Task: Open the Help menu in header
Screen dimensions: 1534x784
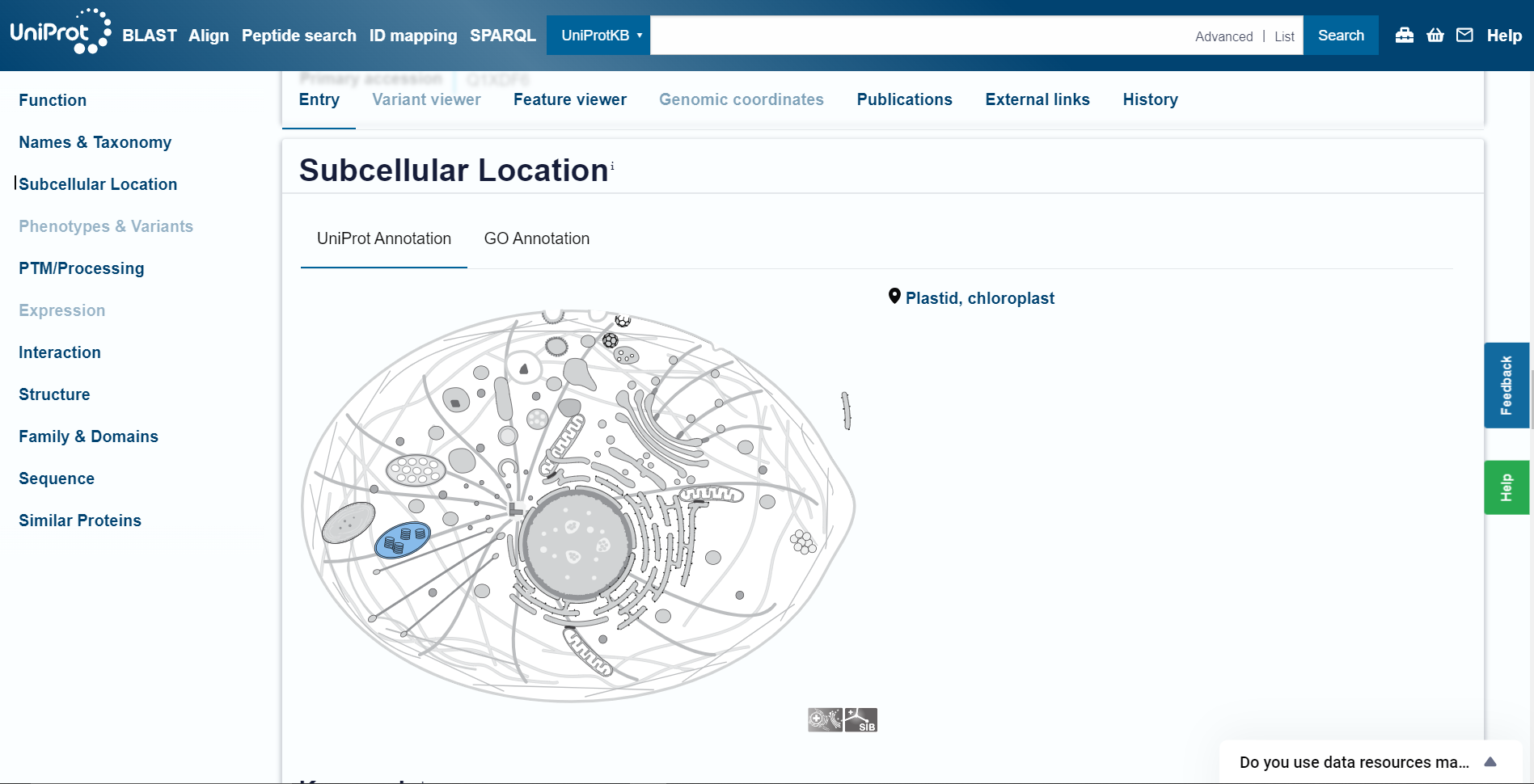Action: [1504, 36]
